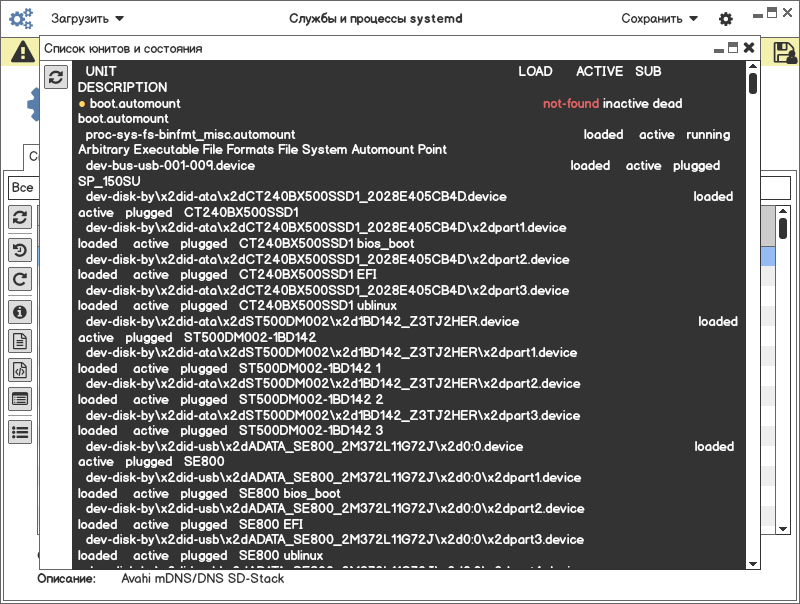Click the systemd gears application icon
The image size is (800, 604).
[20, 18]
